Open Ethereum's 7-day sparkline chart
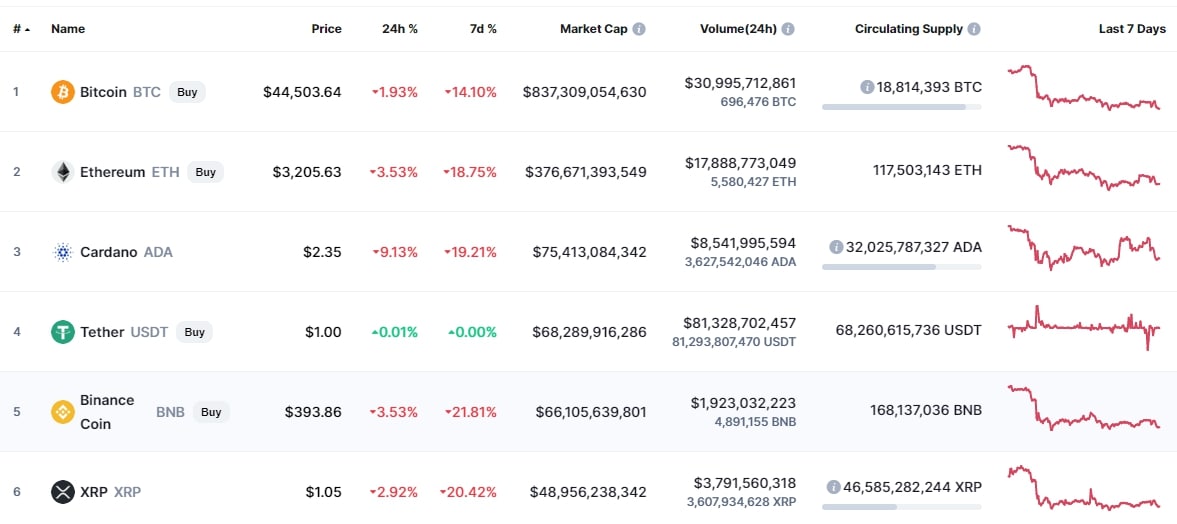The image size is (1177, 524). [1084, 167]
